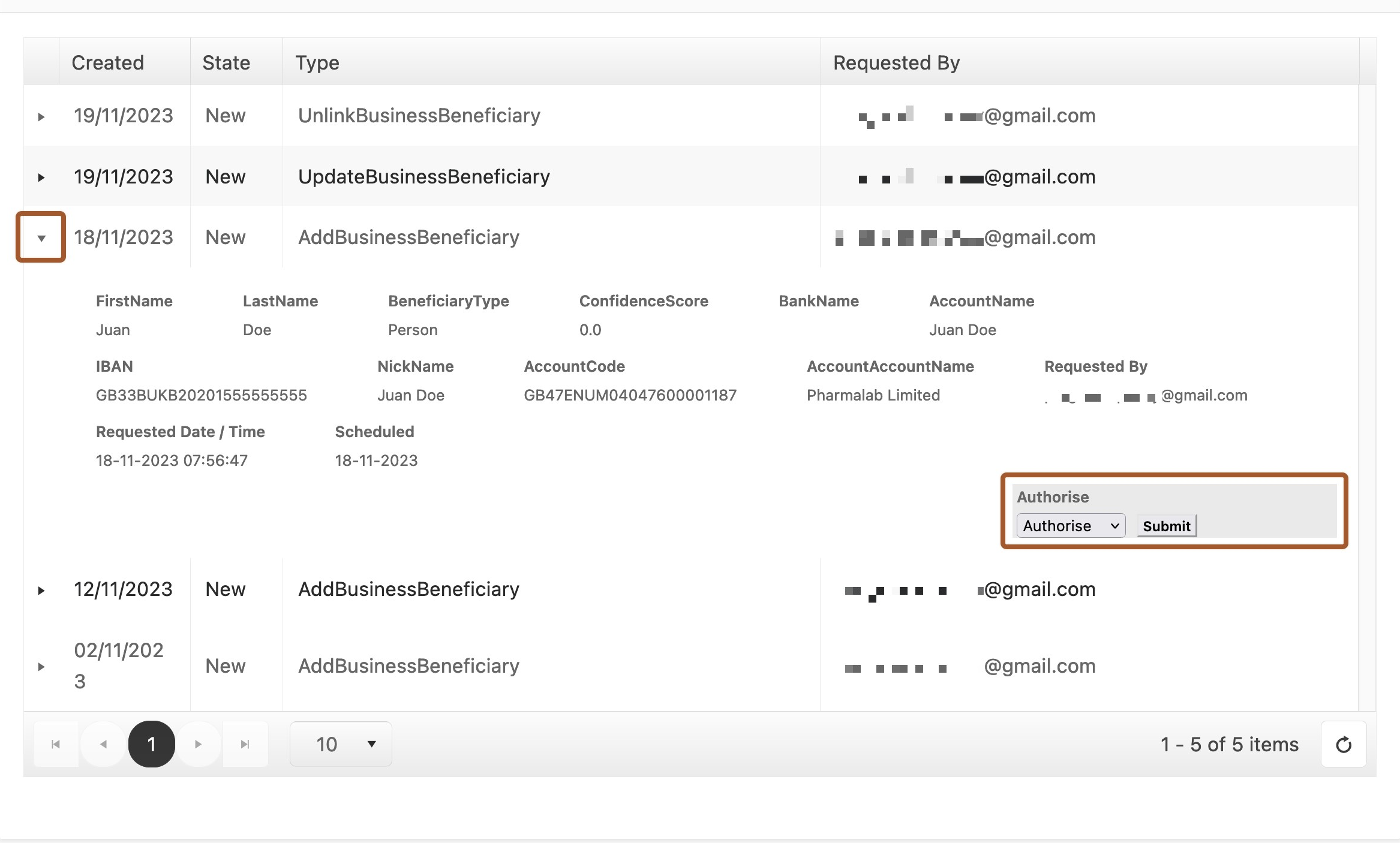This screenshot has height=843, width=1400.
Task: Sort by the Created column header
Action: pyautogui.click(x=108, y=62)
